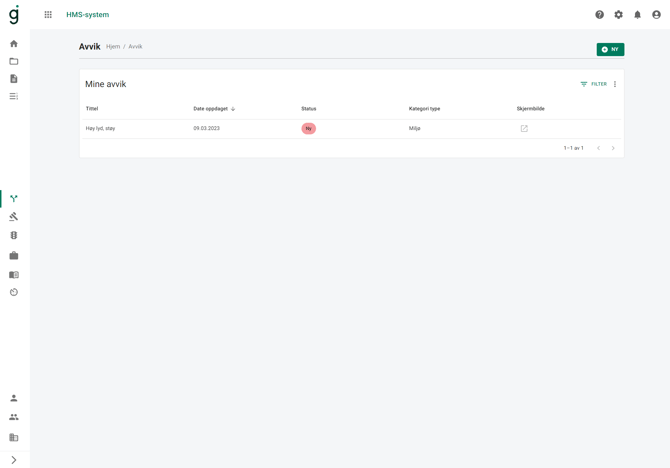This screenshot has width=670, height=468.
Task: Open the three-dot menu in Mine avvik
Action: (x=615, y=84)
